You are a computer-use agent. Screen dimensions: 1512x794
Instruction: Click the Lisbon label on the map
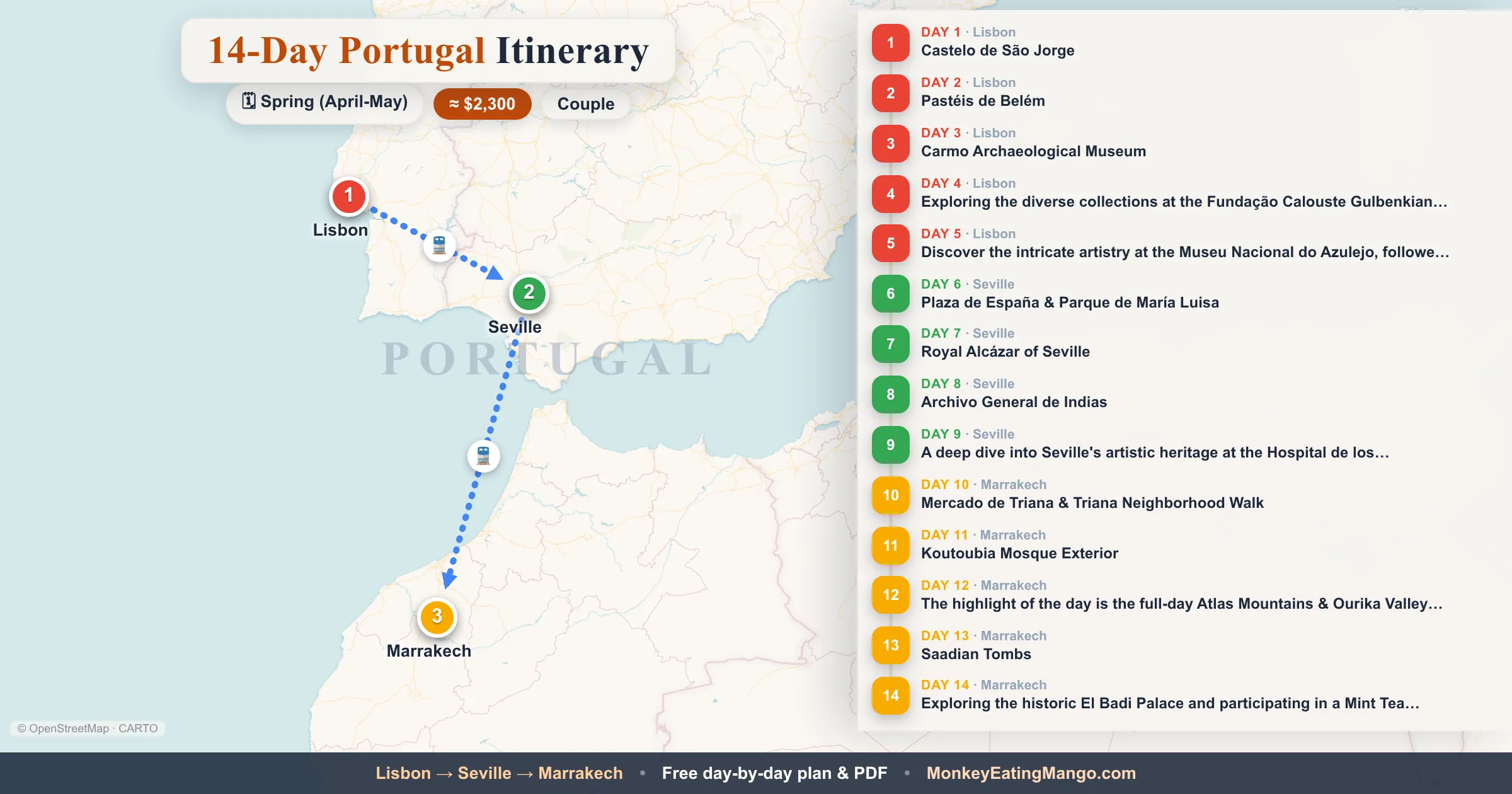coord(340,230)
